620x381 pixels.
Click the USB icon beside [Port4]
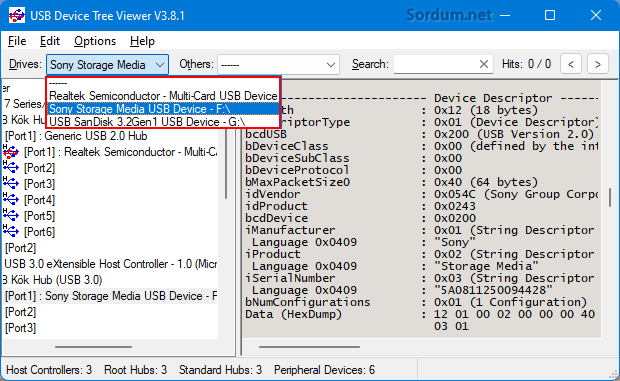(11, 200)
